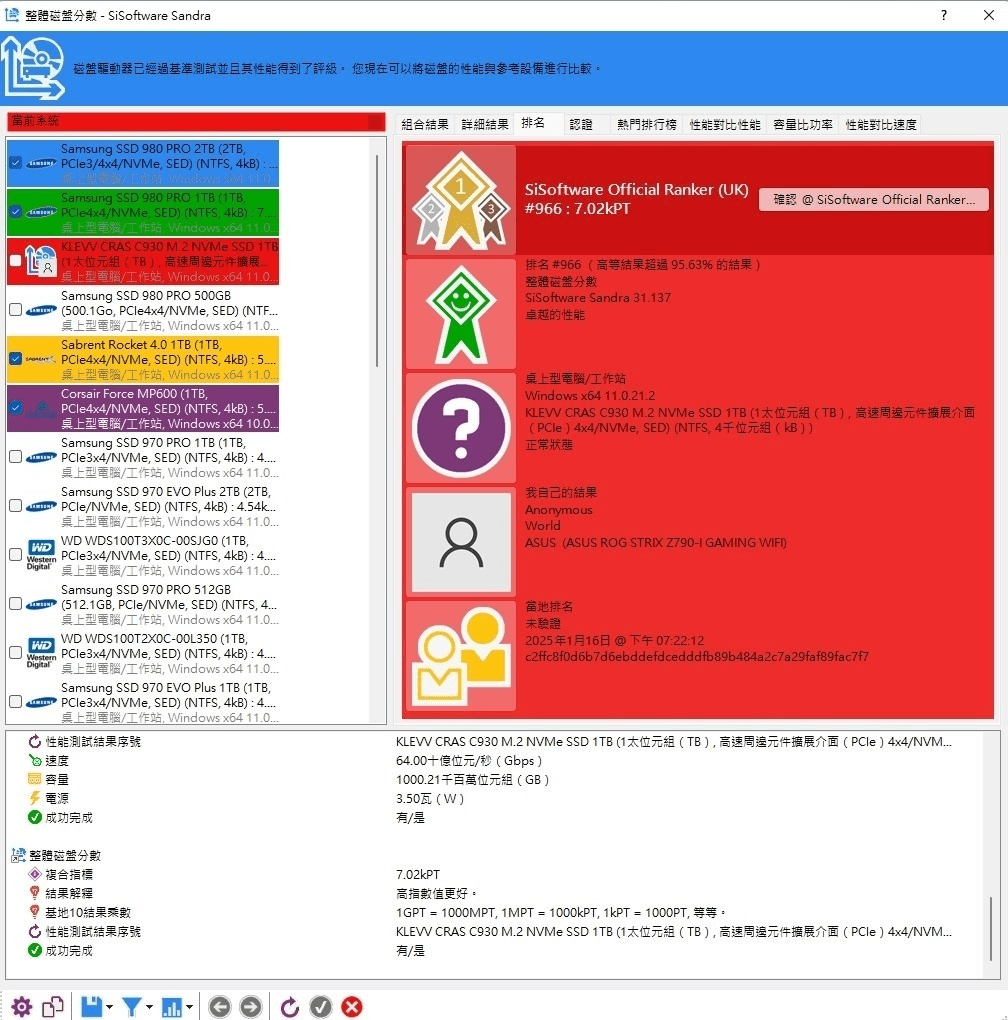The width and height of the screenshot is (1008, 1020).
Task: Check Samsung SSD 970 PRO 512GB
Action: point(16,604)
